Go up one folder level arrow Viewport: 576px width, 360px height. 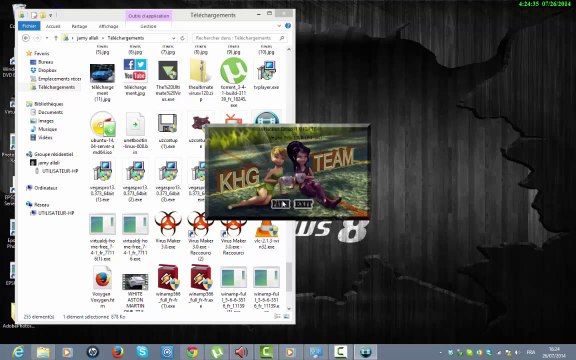pyautogui.click(x=56, y=38)
